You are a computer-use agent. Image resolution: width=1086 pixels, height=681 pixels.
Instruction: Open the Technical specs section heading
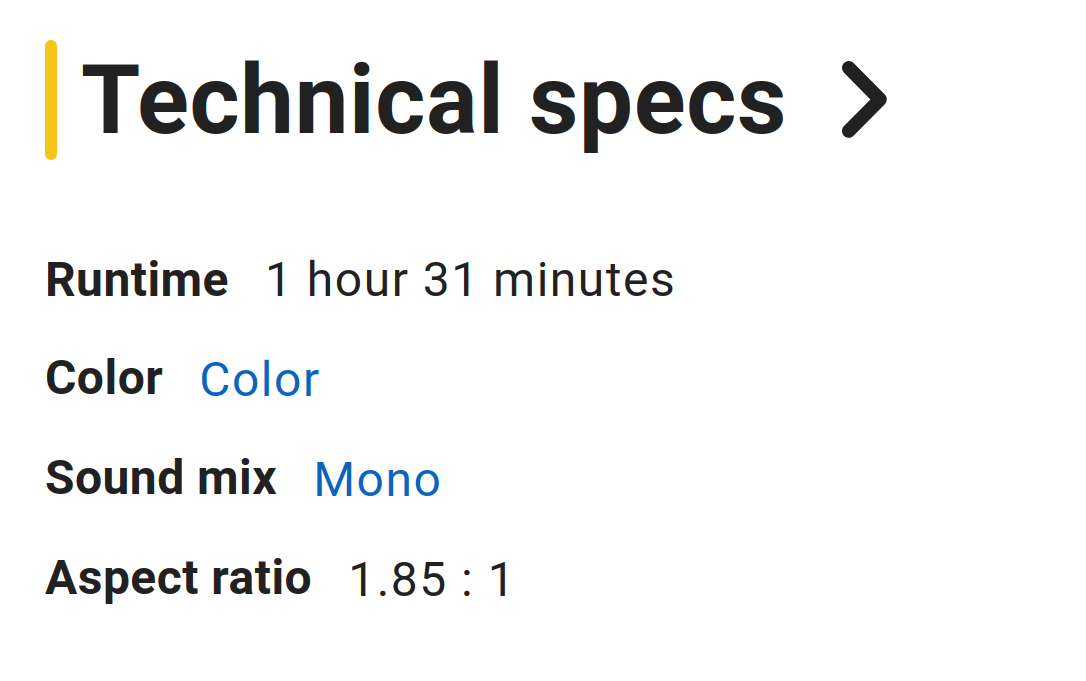(433, 105)
